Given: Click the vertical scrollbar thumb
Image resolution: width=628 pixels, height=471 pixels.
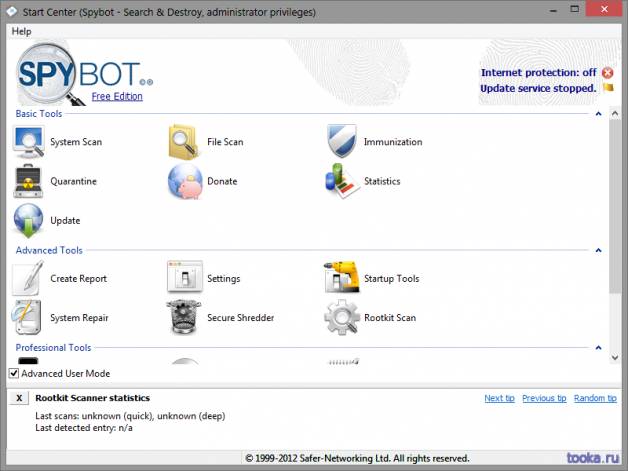Looking at the screenshot, I should pos(615,206).
